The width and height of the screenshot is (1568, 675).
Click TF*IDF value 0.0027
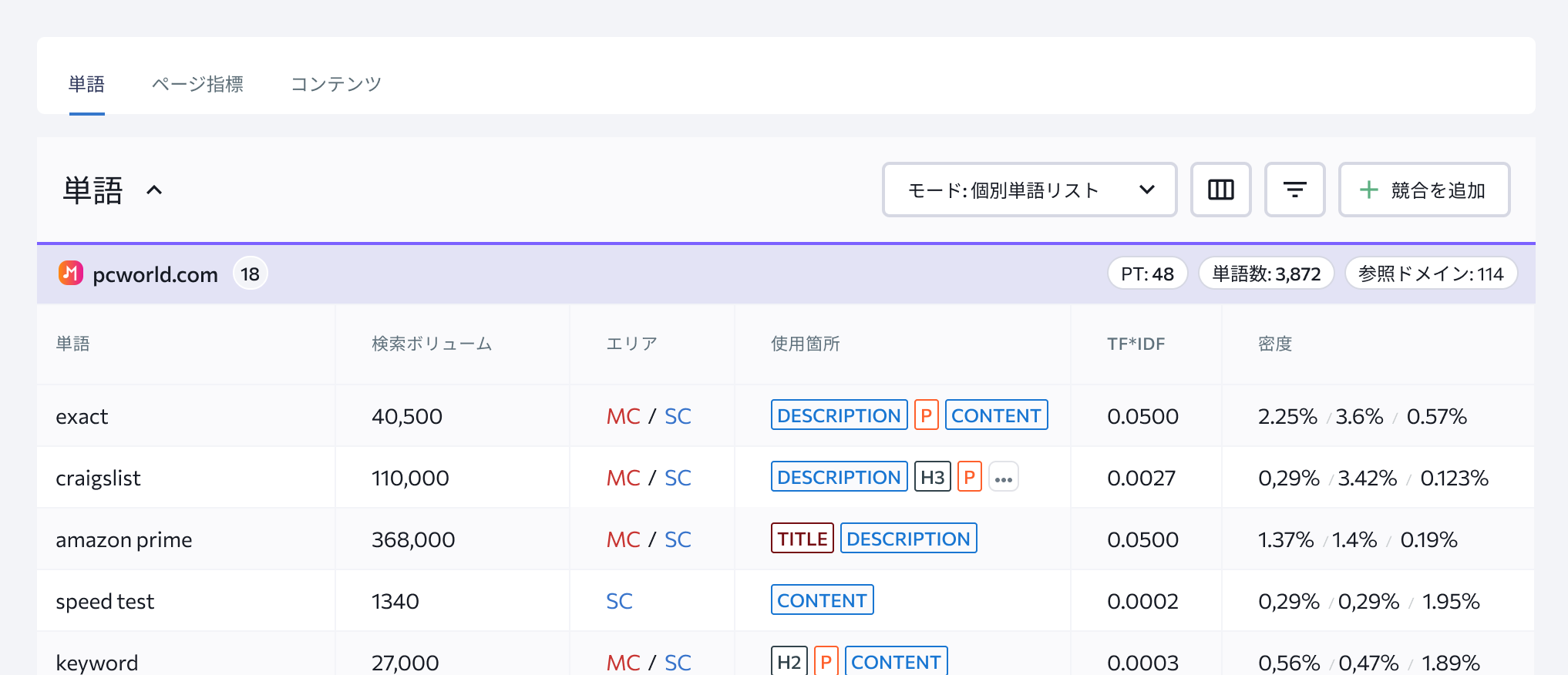[x=1141, y=478]
